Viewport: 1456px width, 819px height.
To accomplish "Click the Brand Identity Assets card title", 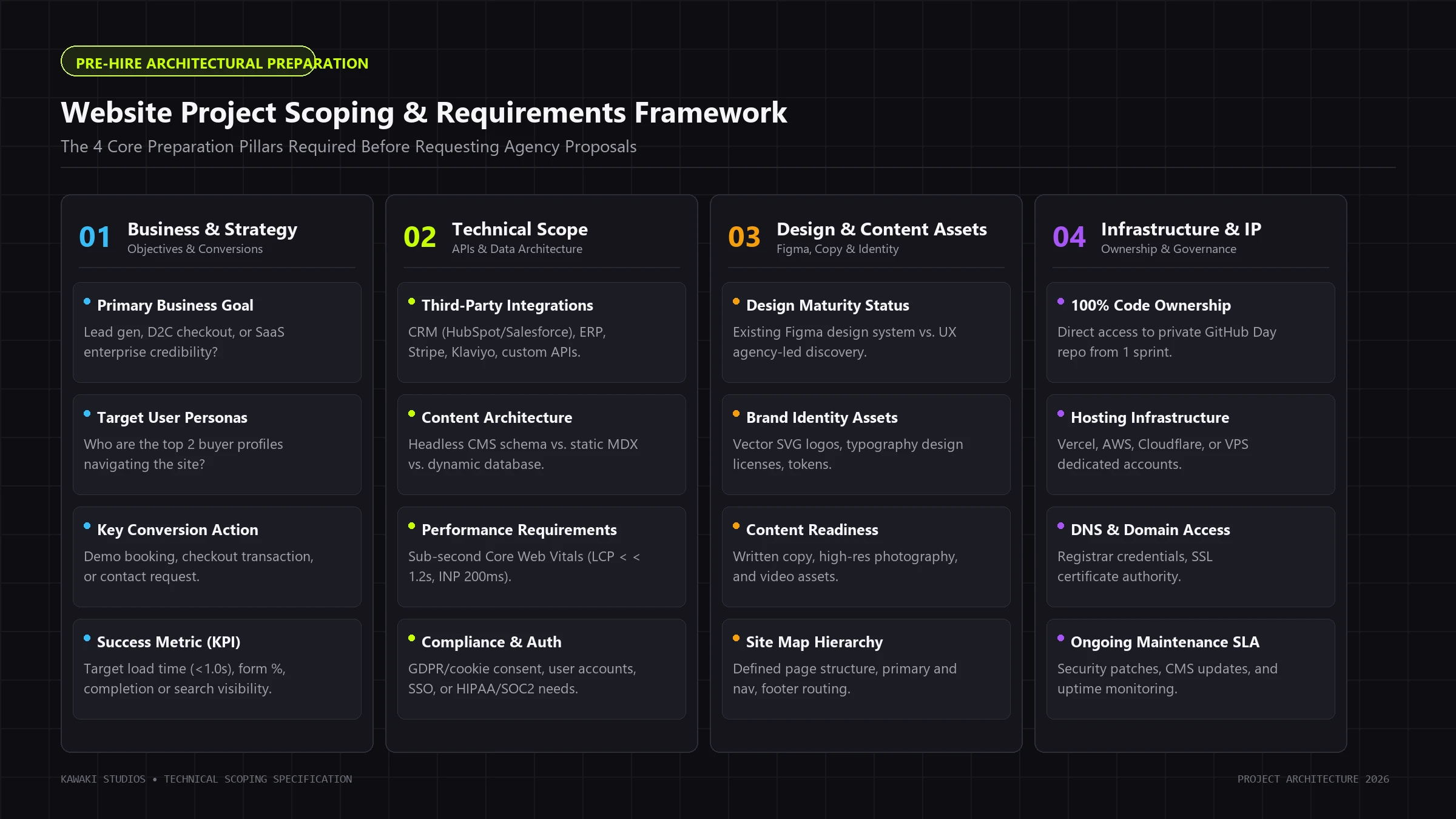I will (x=822, y=417).
